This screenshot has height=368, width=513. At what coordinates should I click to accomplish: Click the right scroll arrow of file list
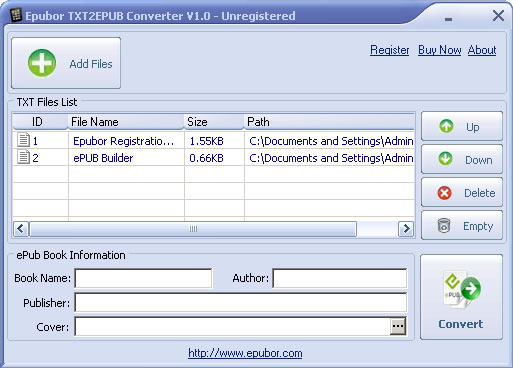406,229
